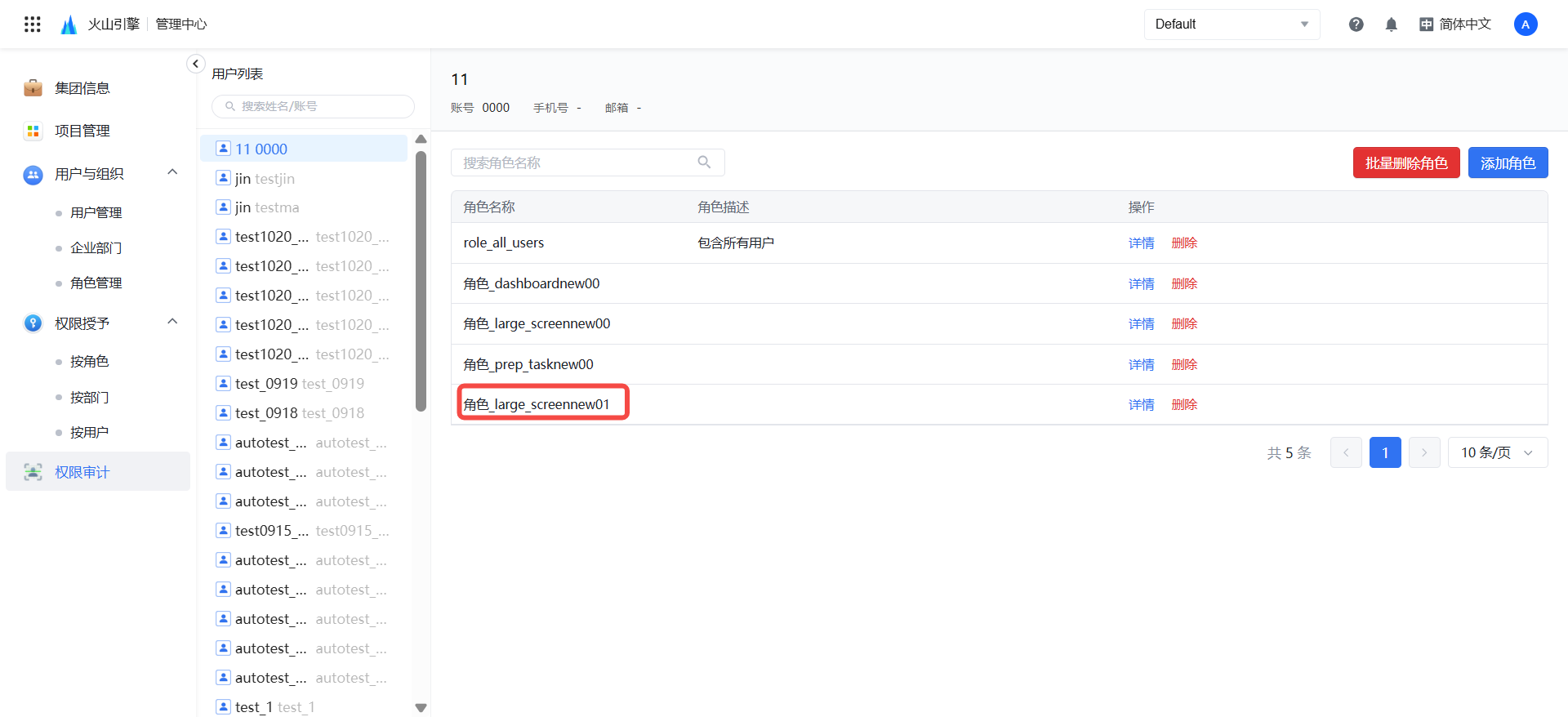Click the 项目管理 grid icon
1568x717 pixels.
[33, 131]
